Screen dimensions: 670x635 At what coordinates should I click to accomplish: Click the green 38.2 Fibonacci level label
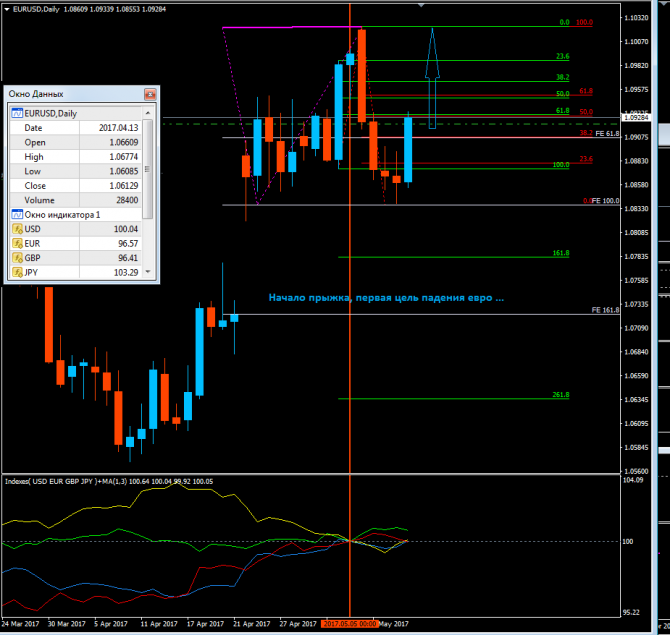point(562,77)
